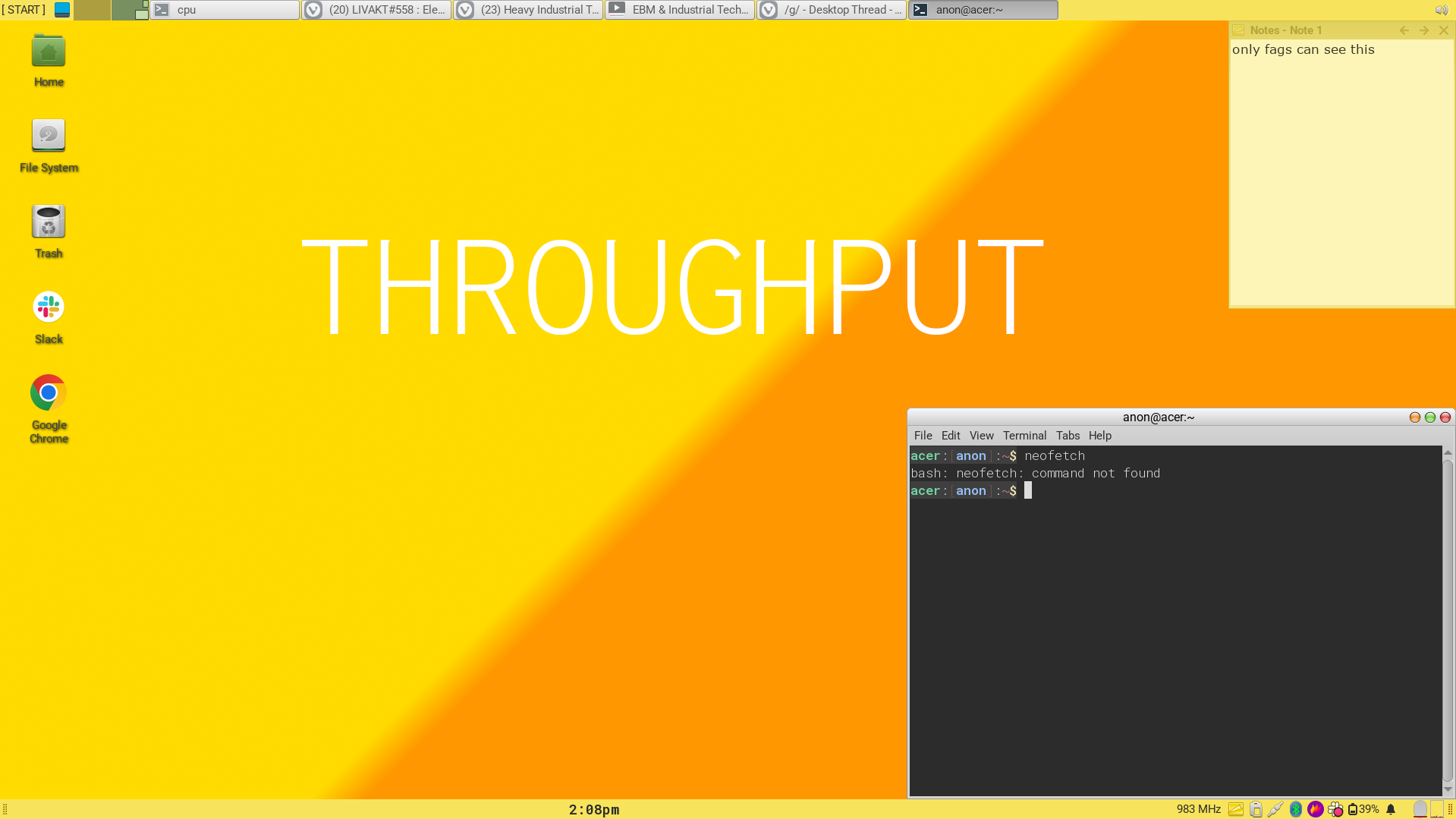Open the Home folder desktop icon
1456x819 pixels.
tap(49, 61)
